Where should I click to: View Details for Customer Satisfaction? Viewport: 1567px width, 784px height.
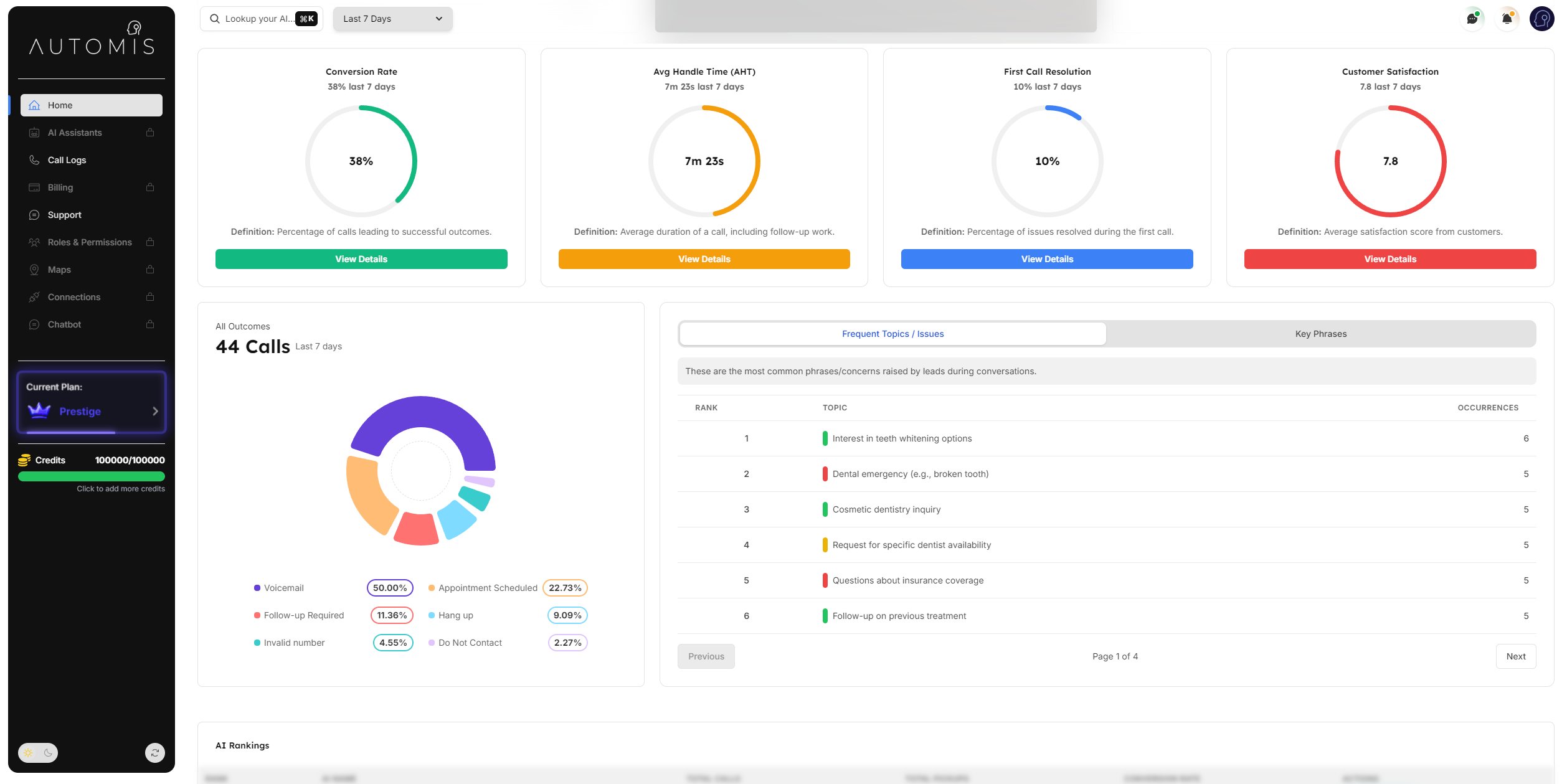(1390, 259)
